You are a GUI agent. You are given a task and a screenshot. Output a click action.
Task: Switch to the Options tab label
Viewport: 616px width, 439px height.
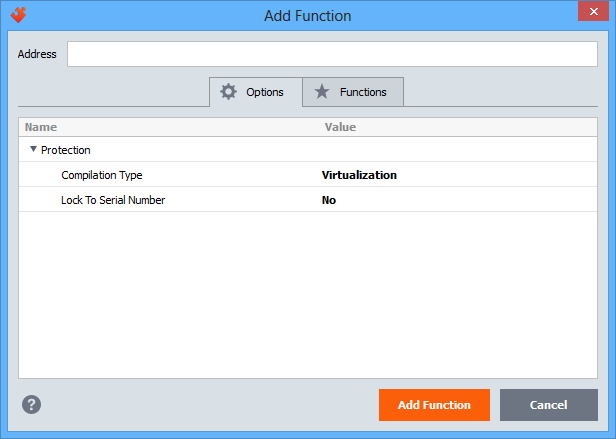(x=265, y=92)
